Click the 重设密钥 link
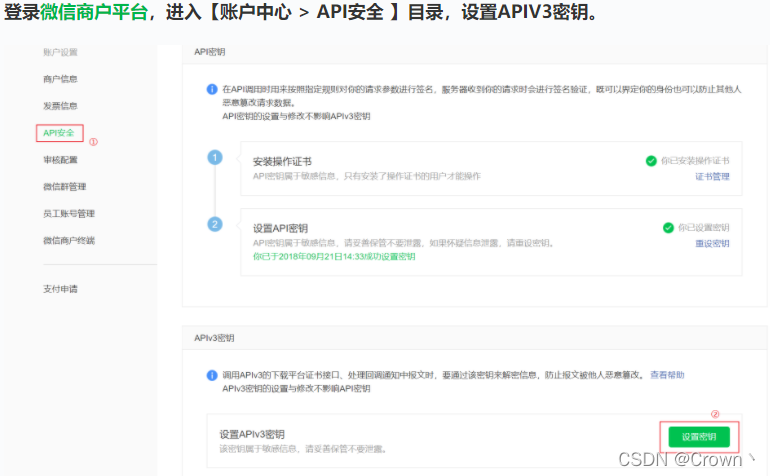This screenshot has width=770, height=476. (x=712, y=243)
